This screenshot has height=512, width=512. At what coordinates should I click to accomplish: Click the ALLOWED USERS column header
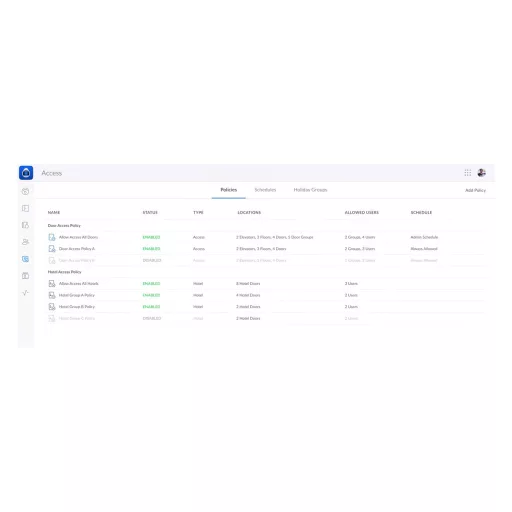(362, 212)
